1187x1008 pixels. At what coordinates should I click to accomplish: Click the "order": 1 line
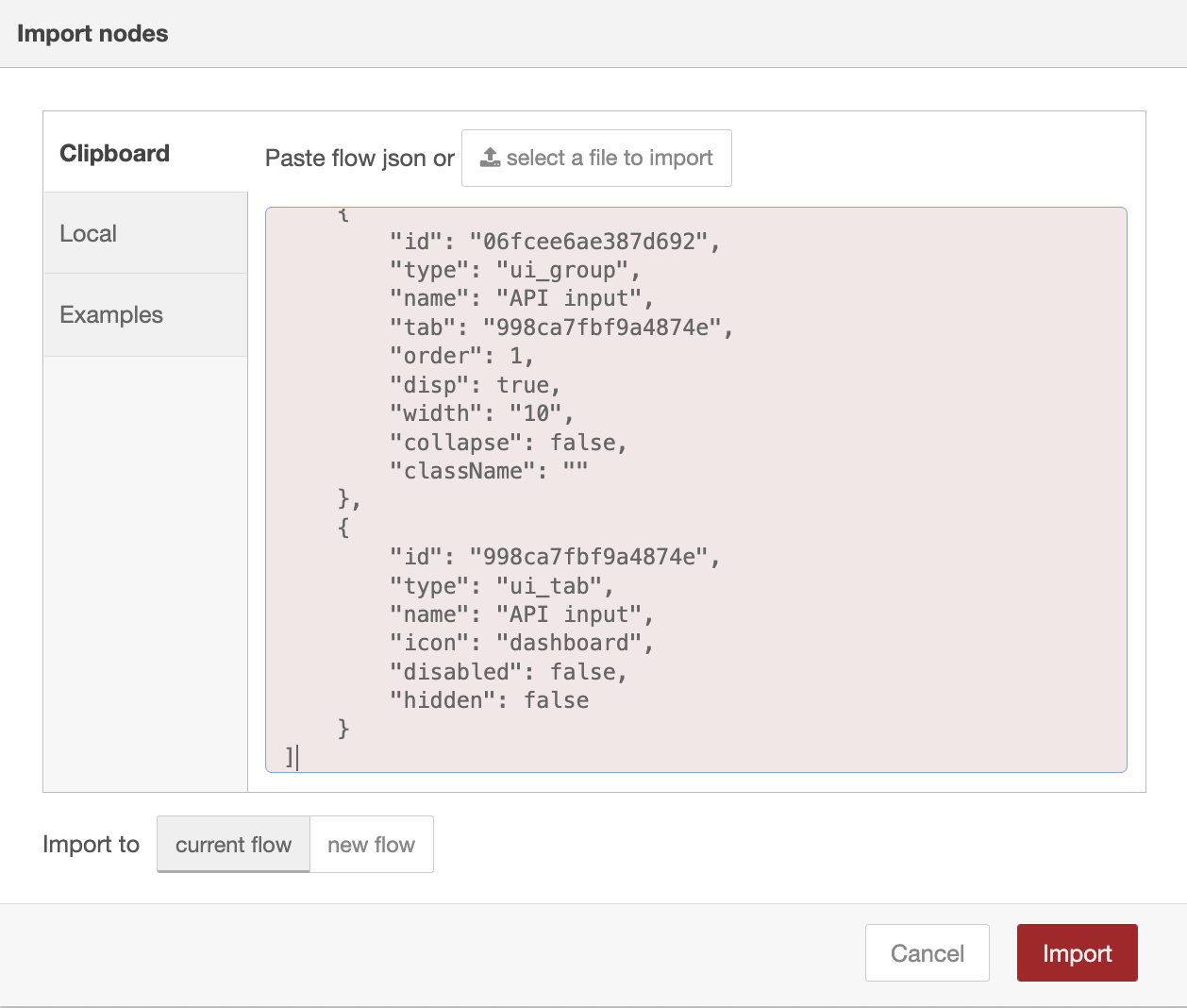pos(461,356)
